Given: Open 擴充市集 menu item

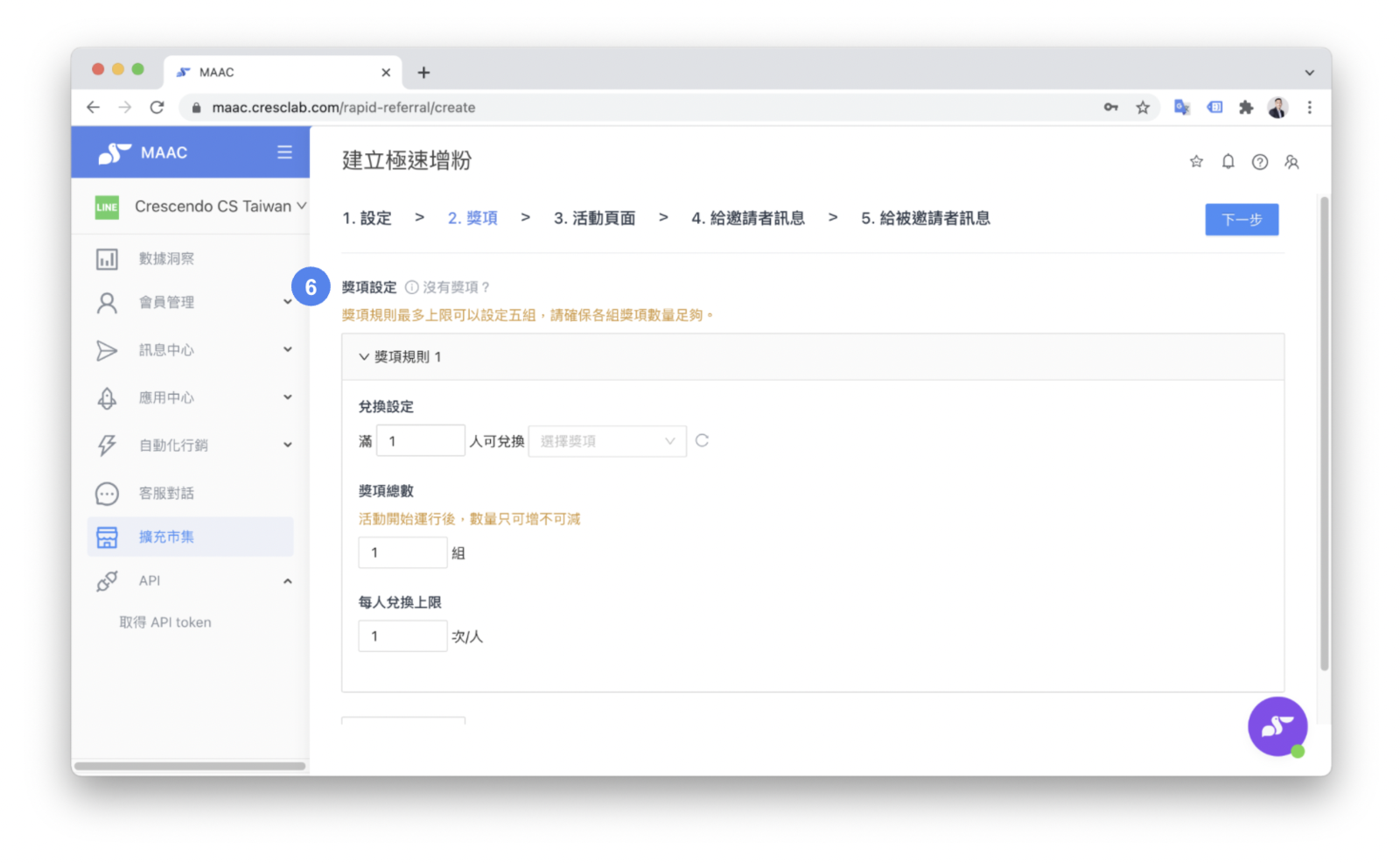Looking at the screenshot, I should (x=191, y=537).
